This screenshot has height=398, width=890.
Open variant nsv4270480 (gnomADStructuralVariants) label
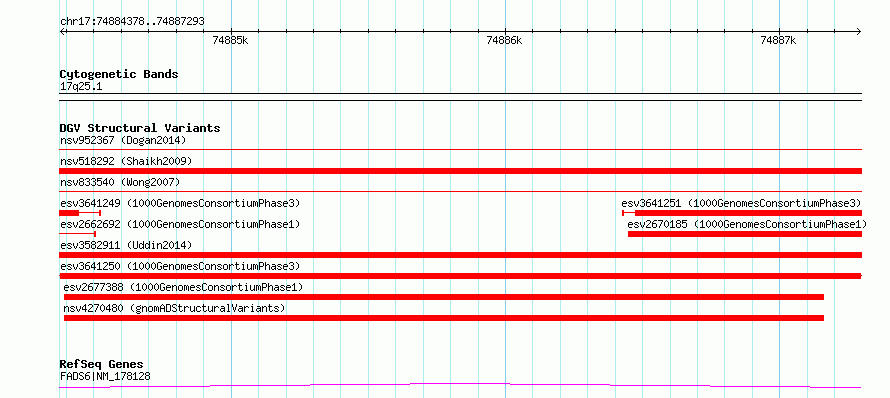pos(174,308)
